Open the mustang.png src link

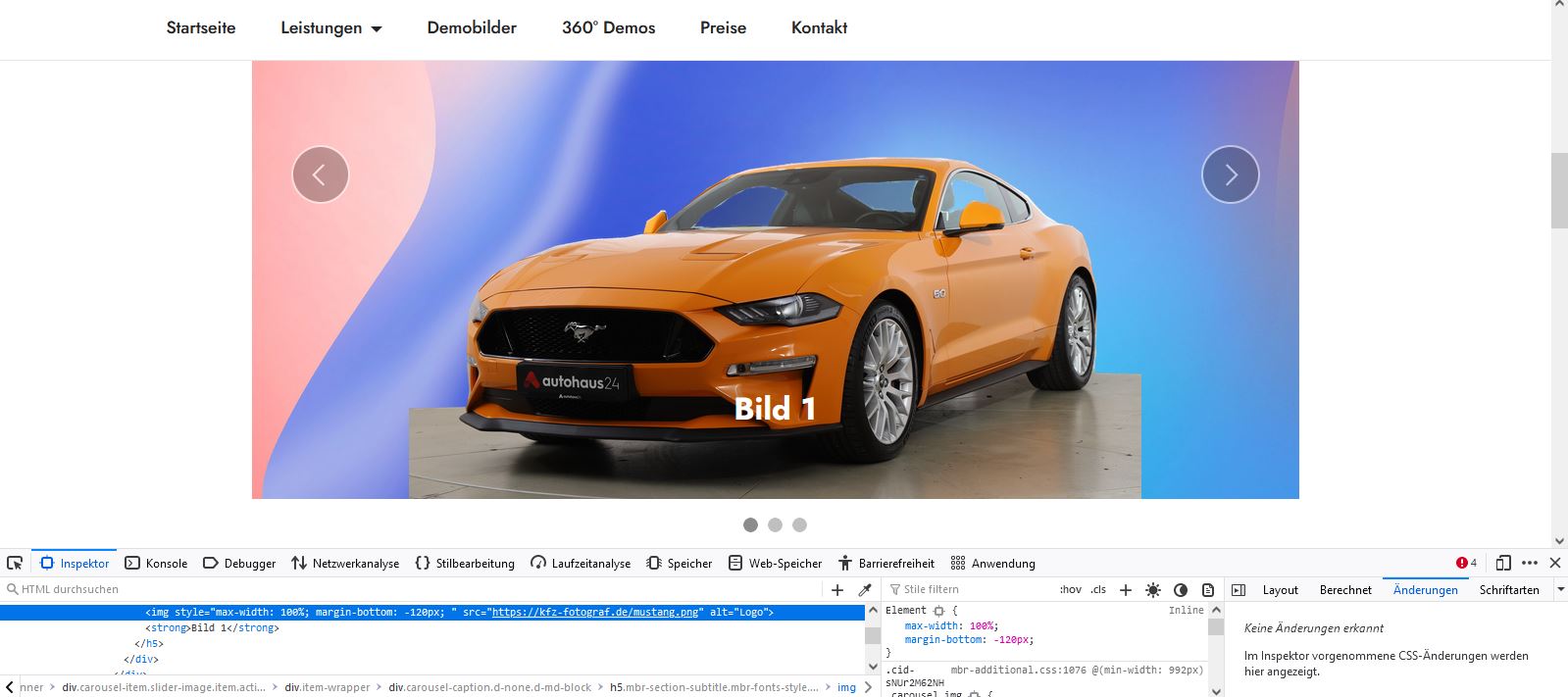[595, 612]
